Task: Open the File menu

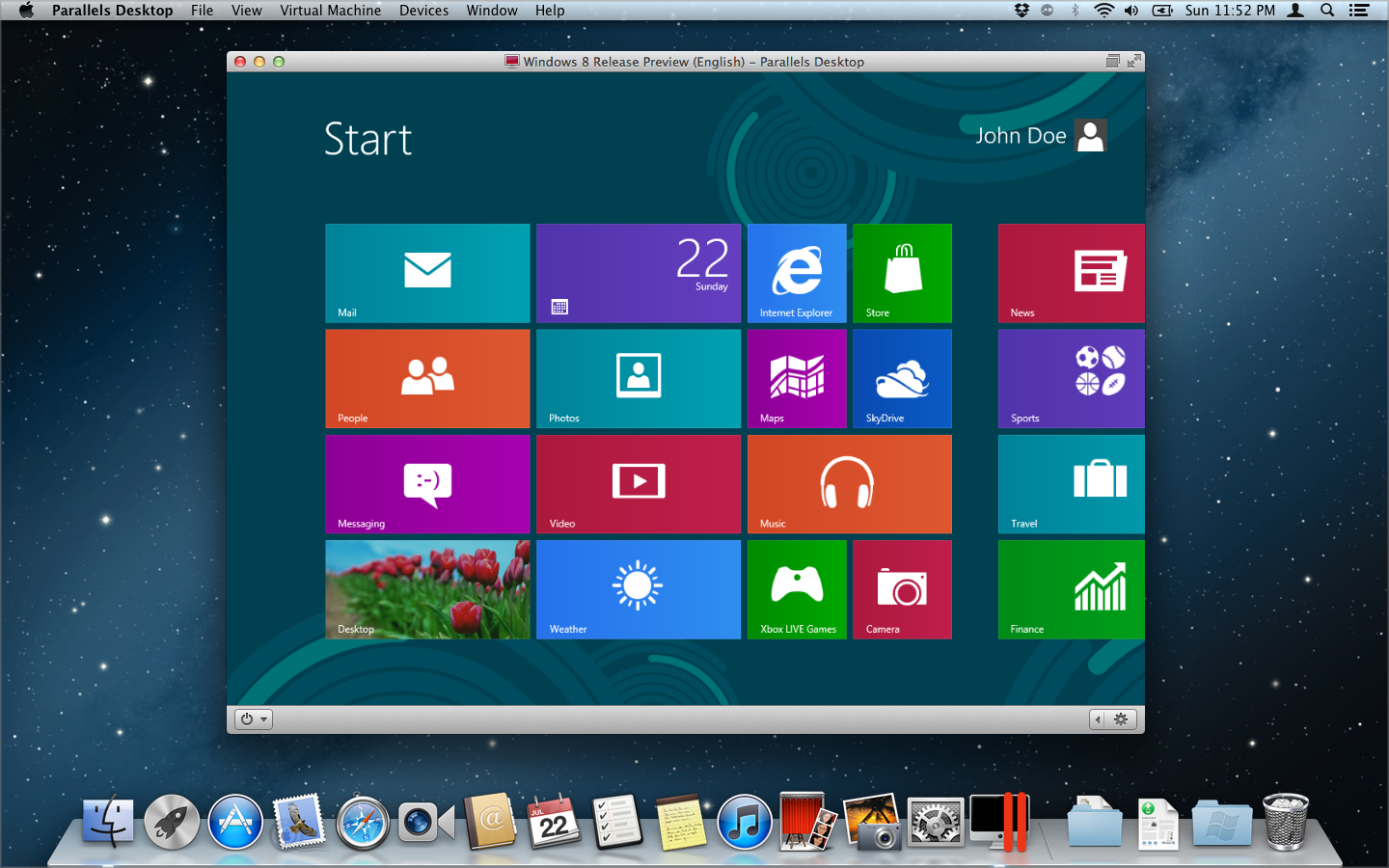Action: click(x=203, y=11)
